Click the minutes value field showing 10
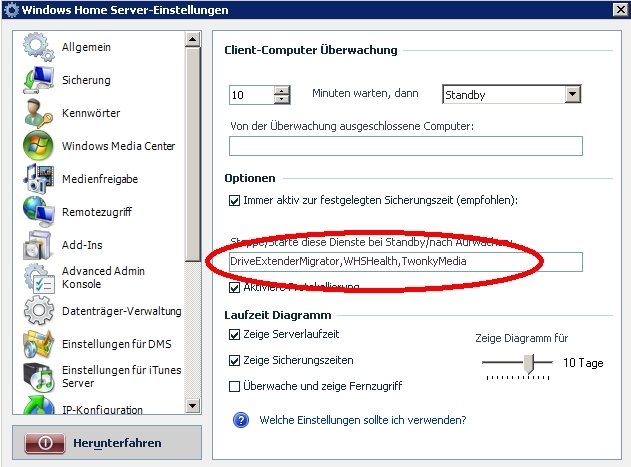 (x=252, y=95)
